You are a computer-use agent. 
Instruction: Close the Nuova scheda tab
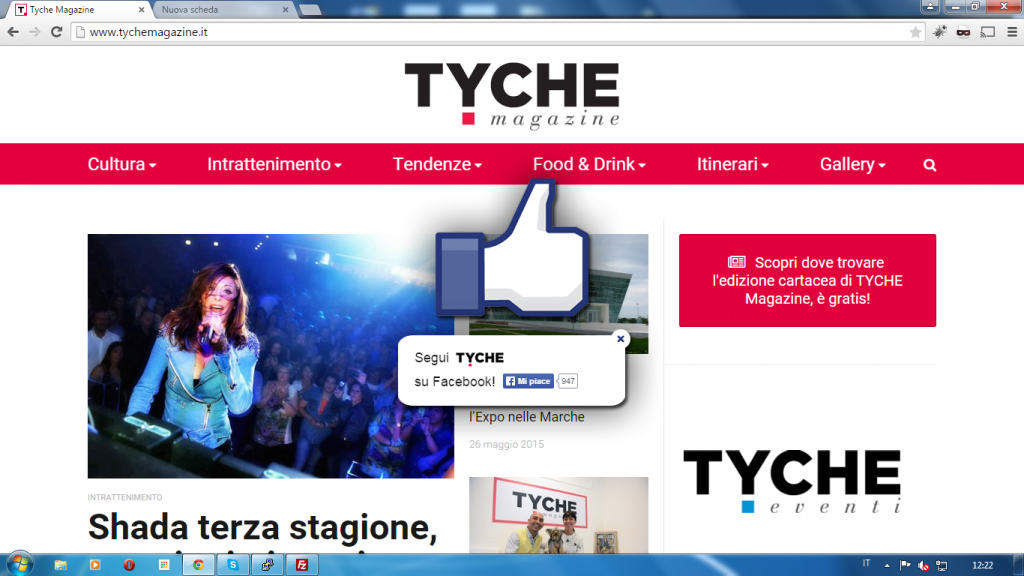tap(285, 10)
